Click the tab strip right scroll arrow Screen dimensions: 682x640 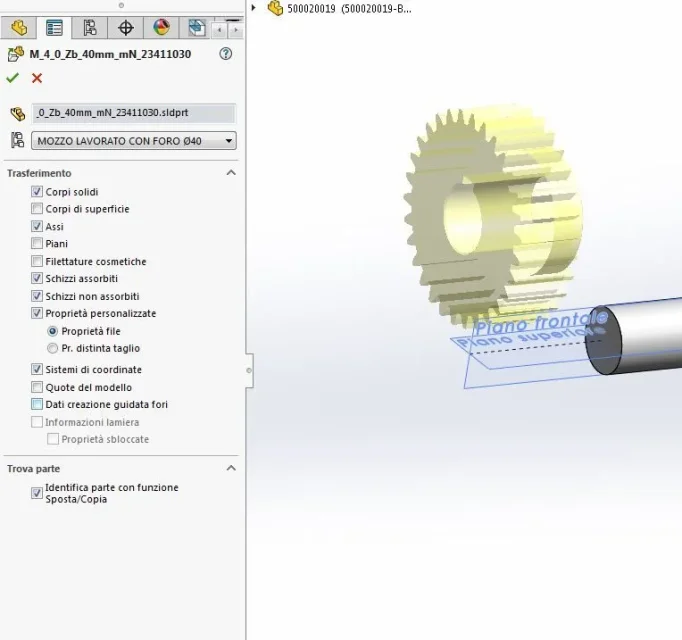point(236,30)
